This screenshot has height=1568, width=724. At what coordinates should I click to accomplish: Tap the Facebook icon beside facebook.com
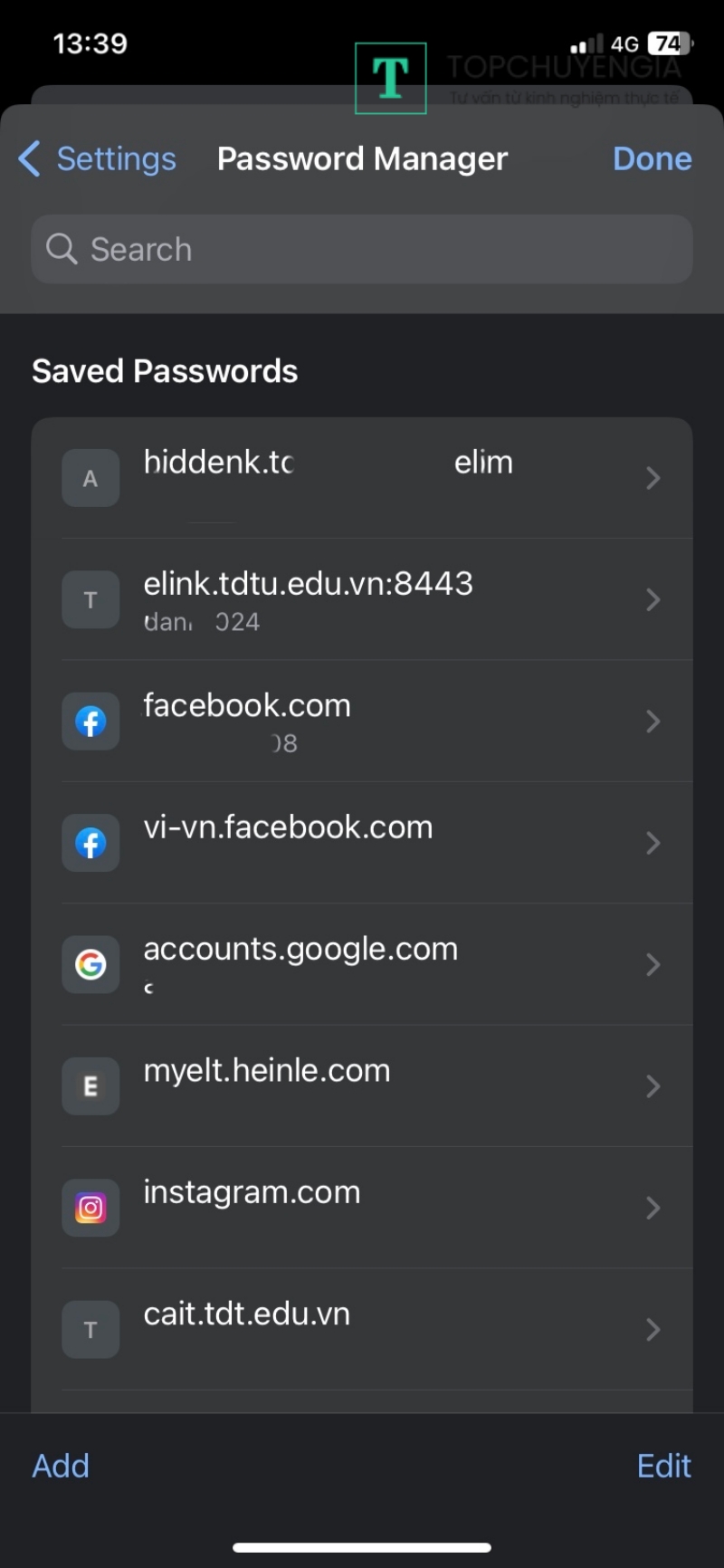(90, 722)
